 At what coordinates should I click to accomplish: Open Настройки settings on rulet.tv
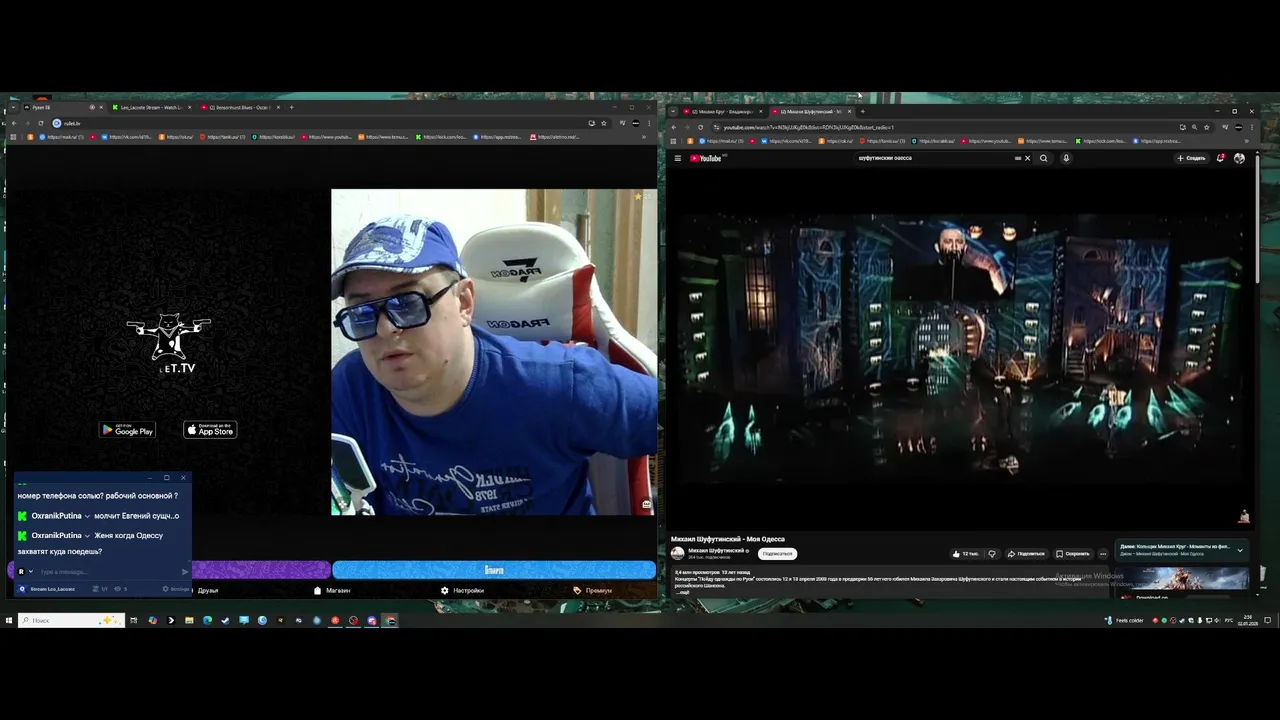tap(462, 590)
